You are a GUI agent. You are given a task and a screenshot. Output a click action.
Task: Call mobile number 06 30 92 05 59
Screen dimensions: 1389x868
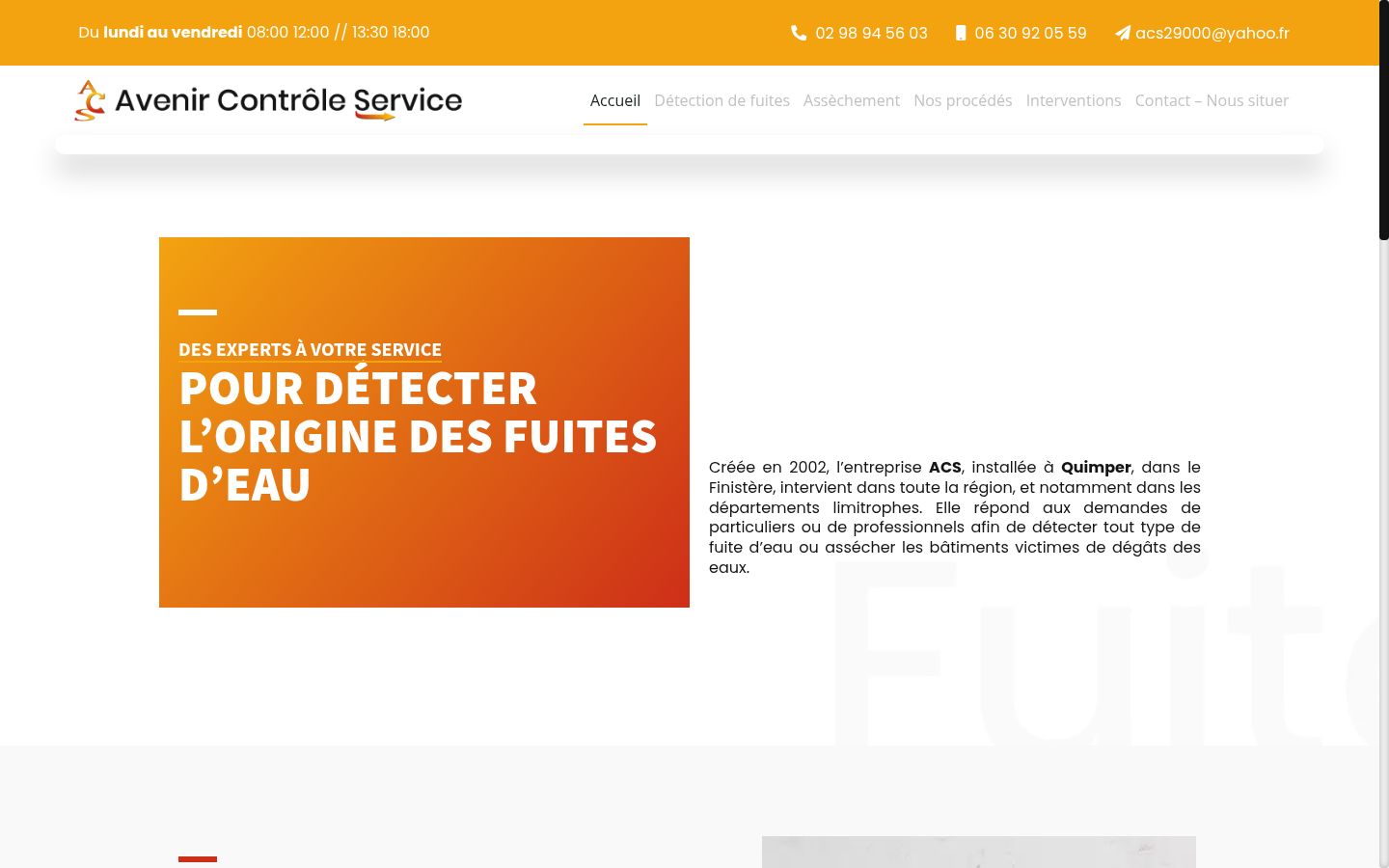coord(1030,33)
